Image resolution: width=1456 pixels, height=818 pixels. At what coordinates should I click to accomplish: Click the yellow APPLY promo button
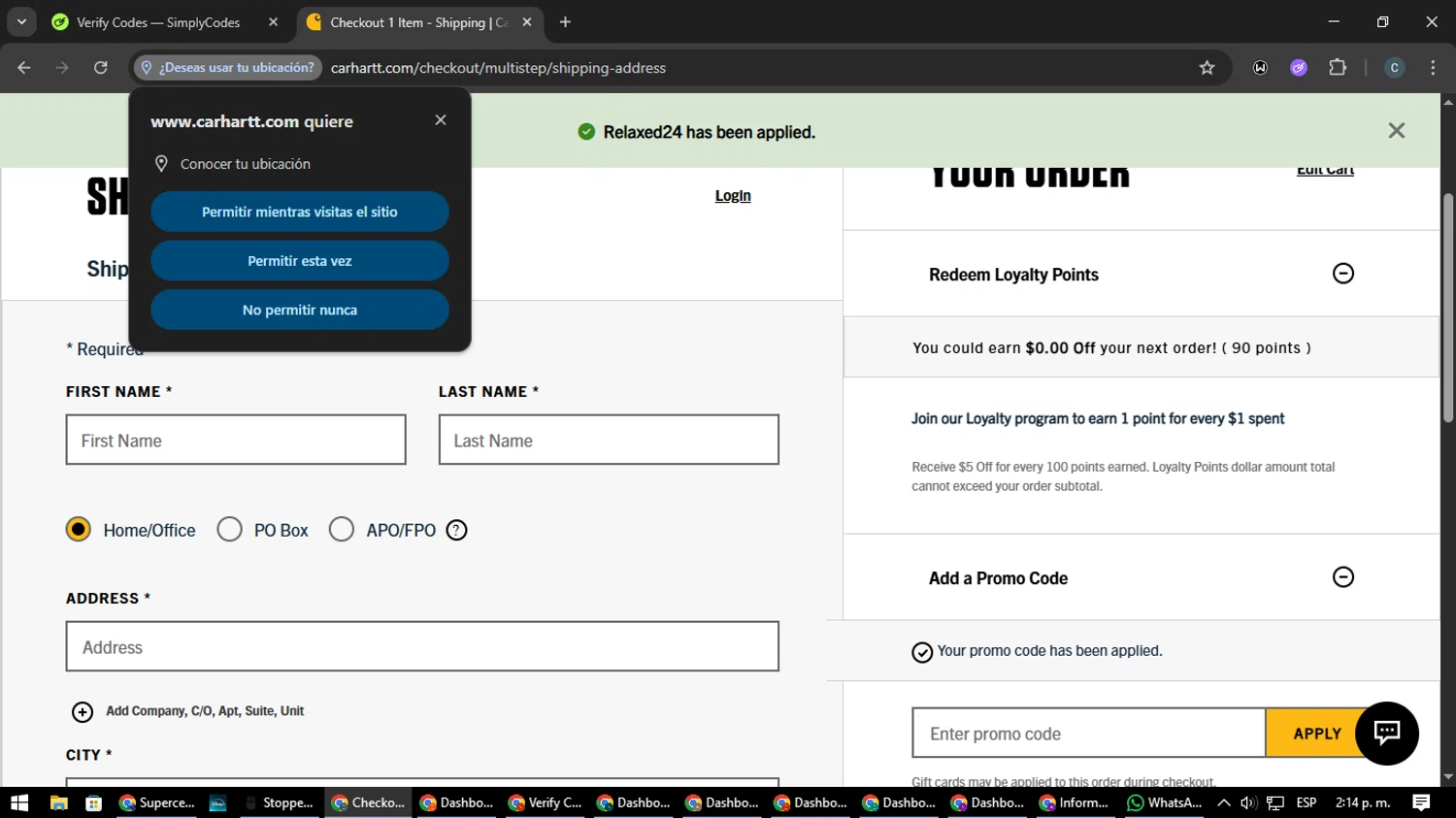pyautogui.click(x=1317, y=734)
